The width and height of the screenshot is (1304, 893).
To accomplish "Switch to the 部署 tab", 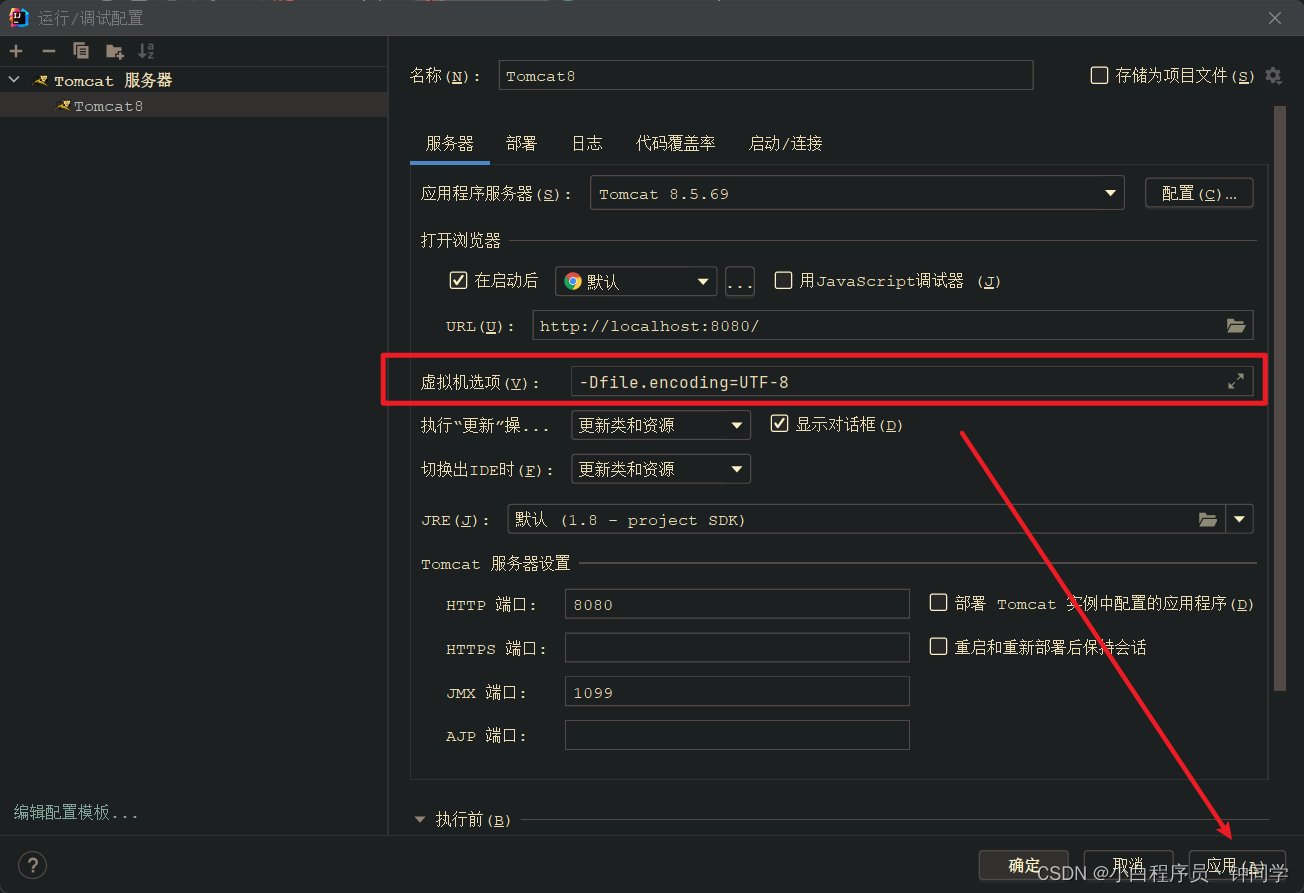I will pos(522,144).
